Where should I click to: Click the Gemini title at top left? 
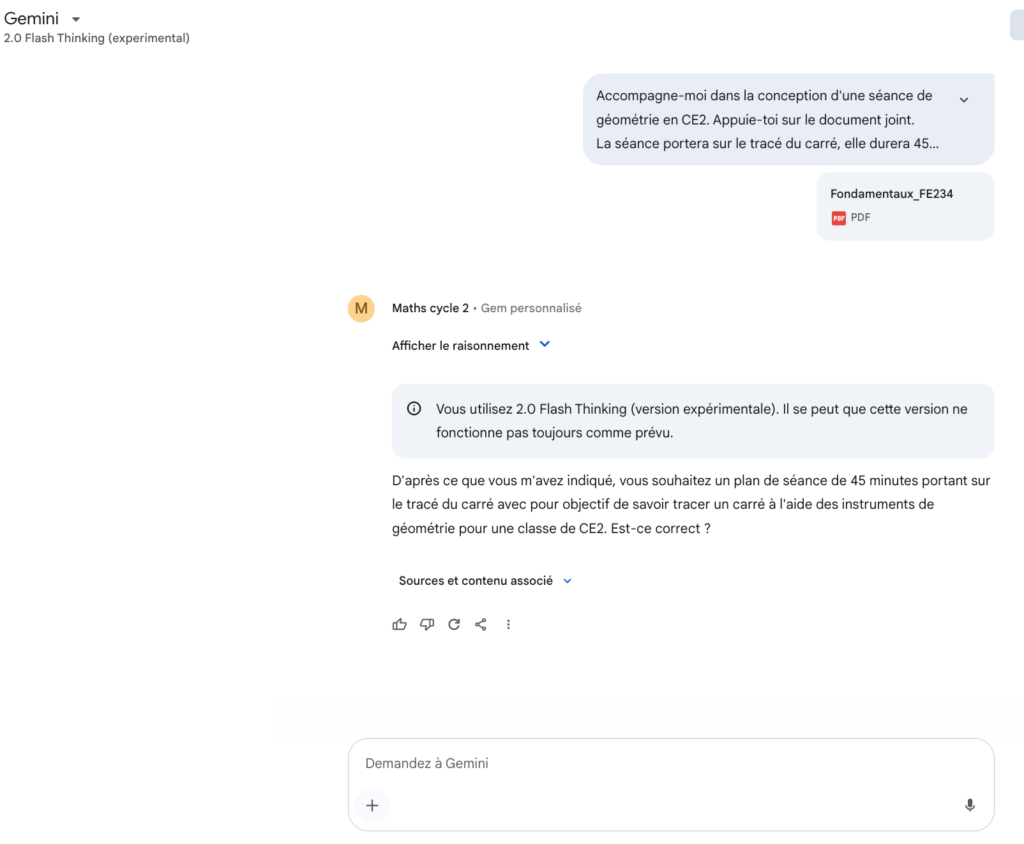[x=32, y=19]
